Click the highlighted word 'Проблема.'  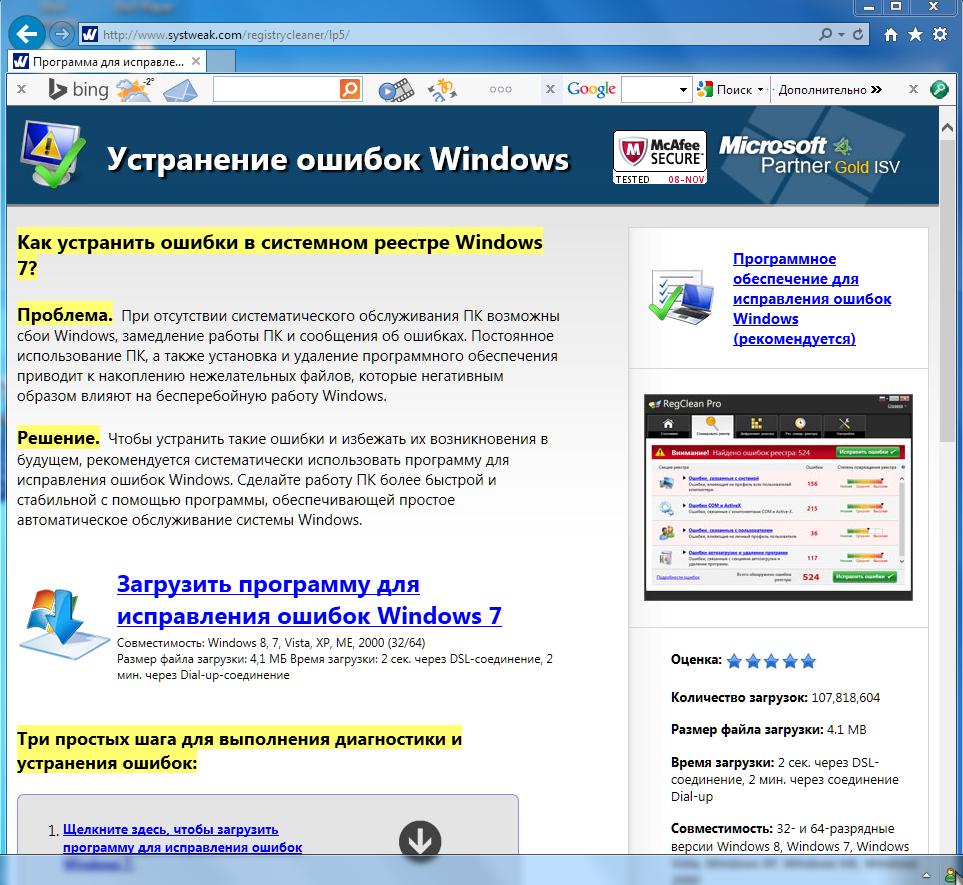pyautogui.click(x=64, y=315)
